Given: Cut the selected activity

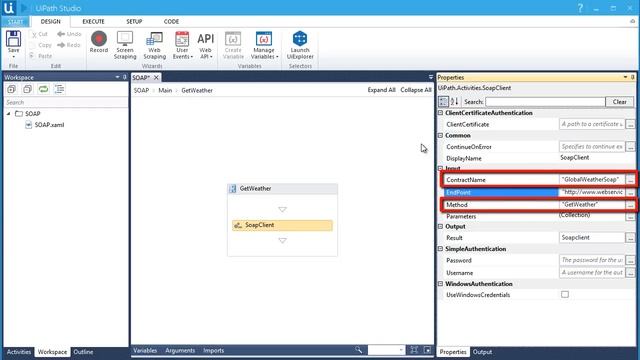Looking at the screenshot, I should [x=40, y=34].
